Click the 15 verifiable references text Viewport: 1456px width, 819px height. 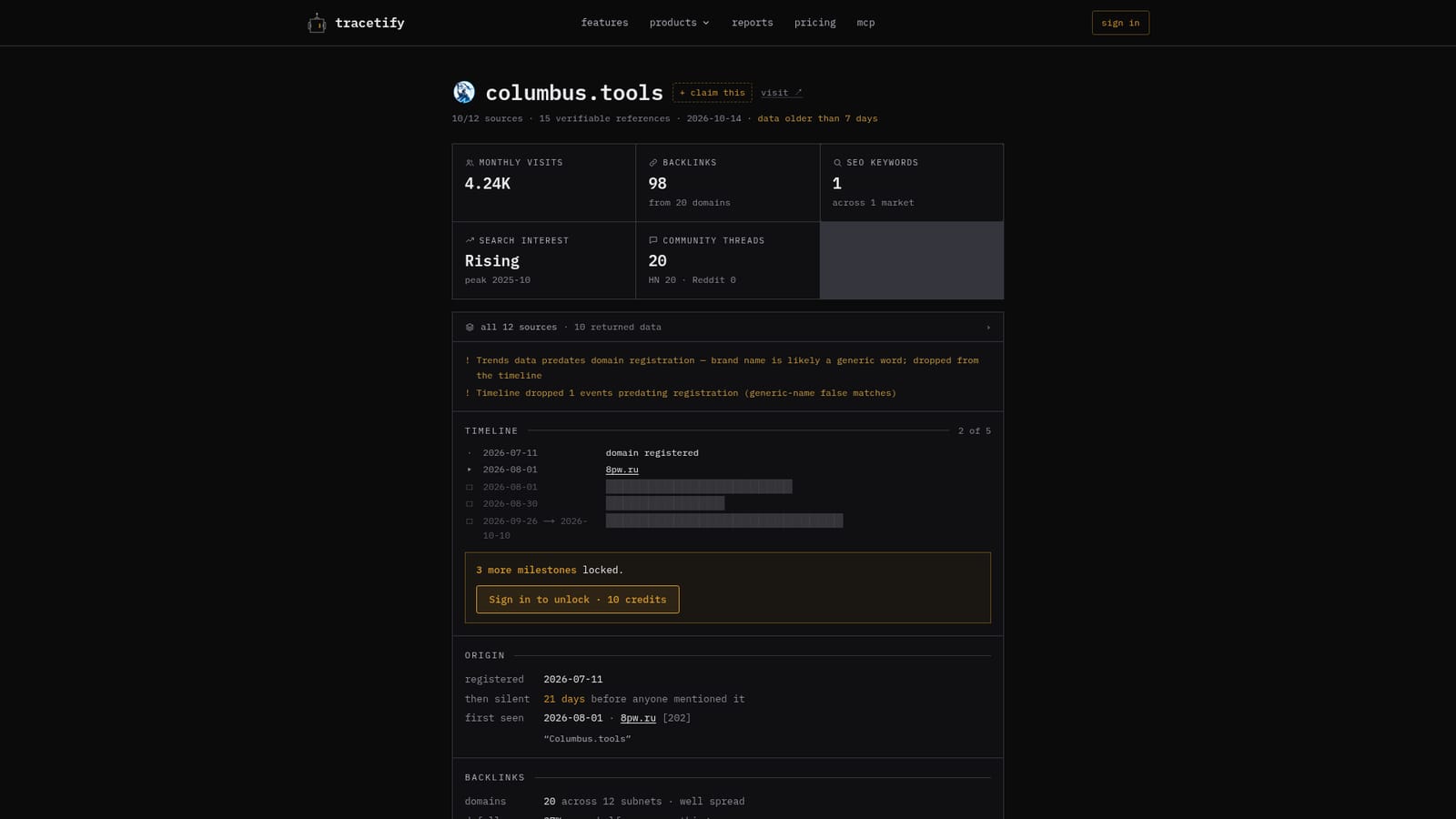pyautogui.click(x=604, y=119)
